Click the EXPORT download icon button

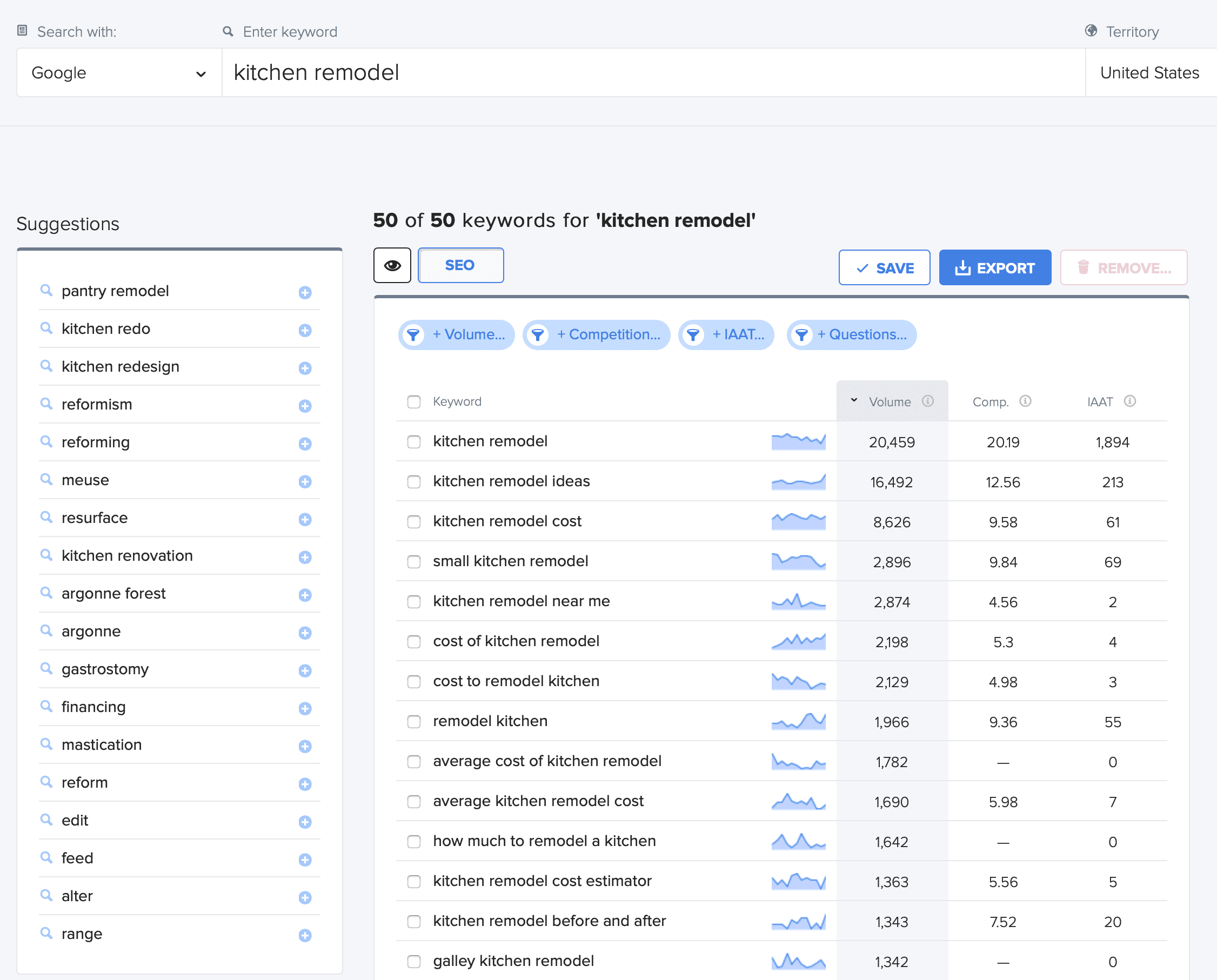[995, 267]
